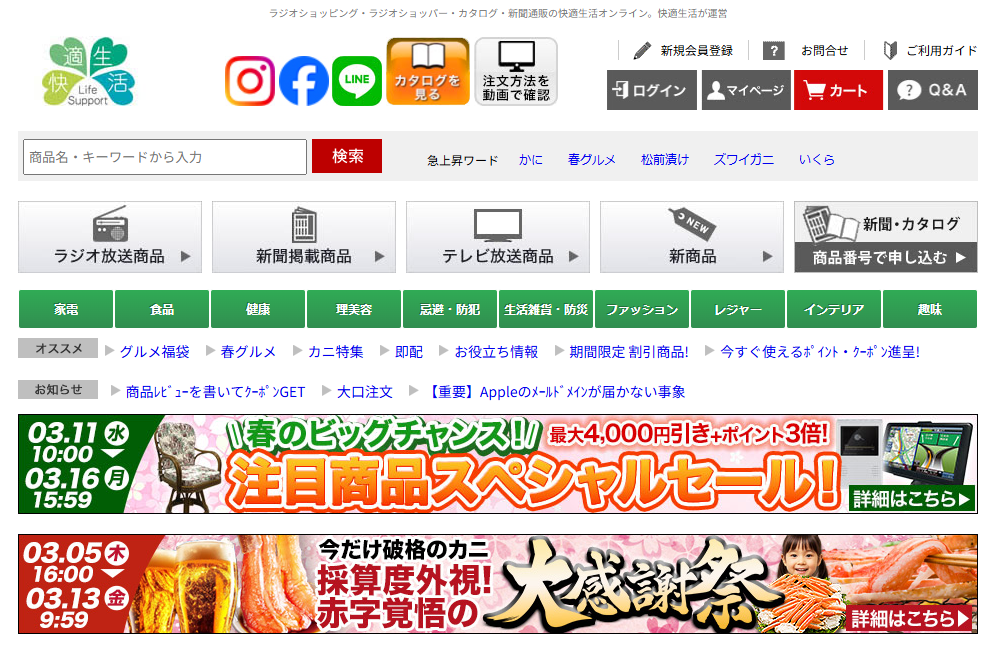This screenshot has height=654, width=1004.
Task: Open 新聞・カタログ 商品番号で申し込む
Action: pyautogui.click(x=885, y=237)
